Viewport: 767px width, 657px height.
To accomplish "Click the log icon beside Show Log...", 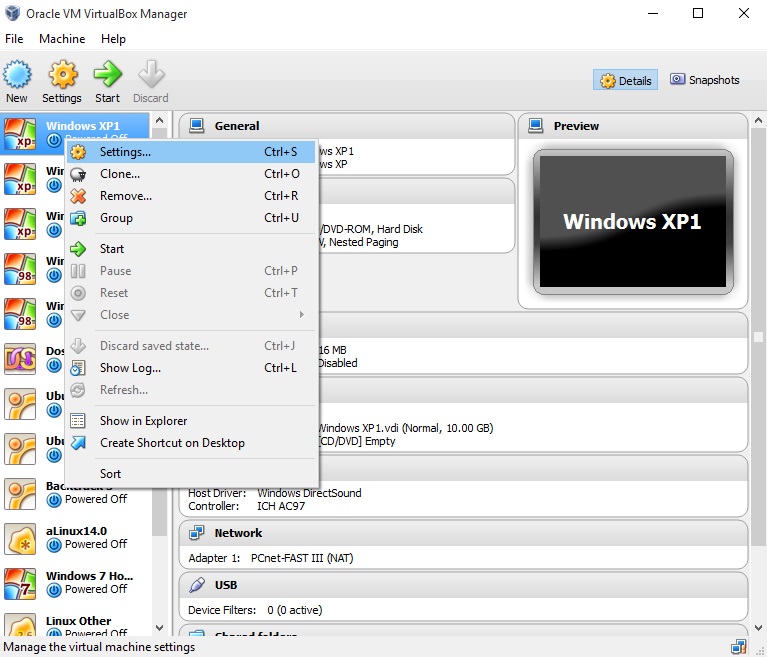I will click(x=78, y=368).
